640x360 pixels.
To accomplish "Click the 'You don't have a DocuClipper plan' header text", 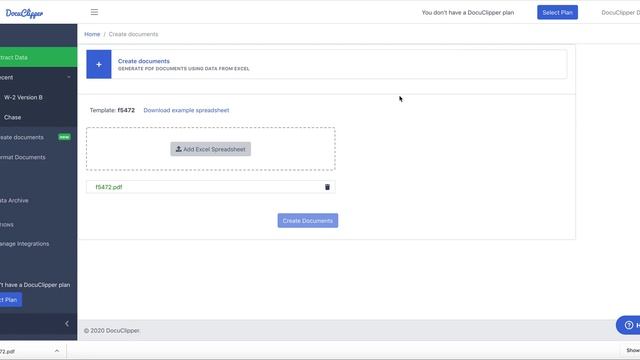I will tap(468, 13).
